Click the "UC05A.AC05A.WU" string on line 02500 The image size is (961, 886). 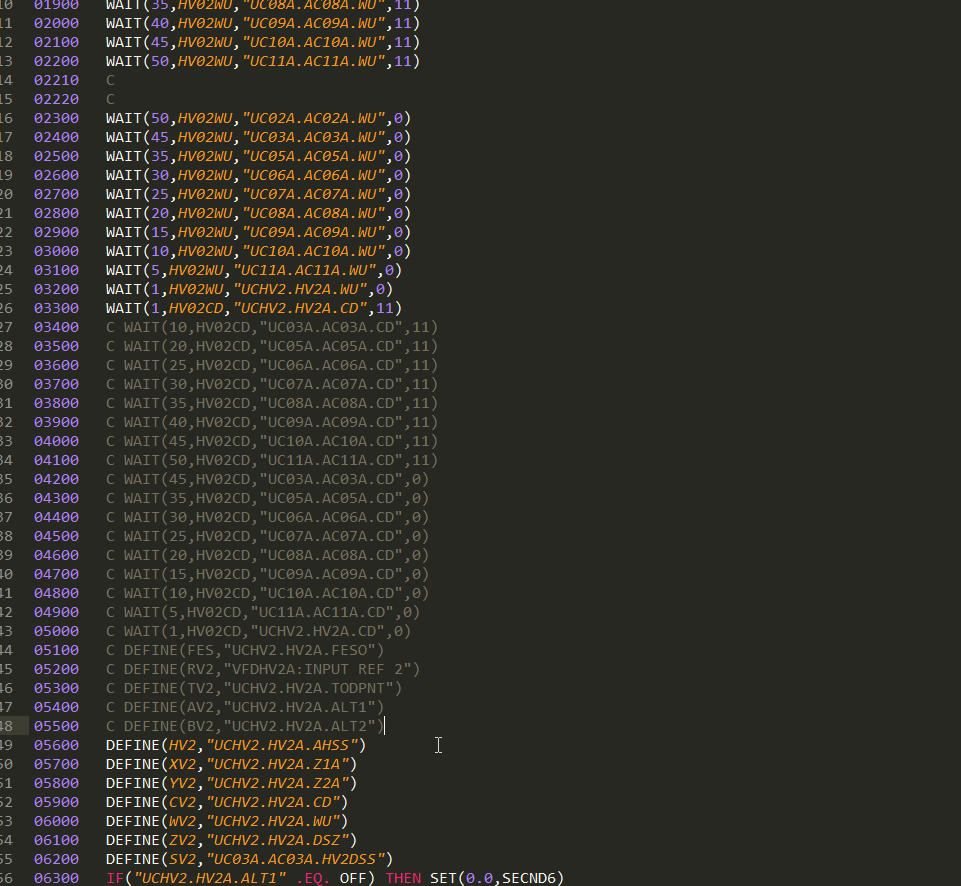click(314, 156)
